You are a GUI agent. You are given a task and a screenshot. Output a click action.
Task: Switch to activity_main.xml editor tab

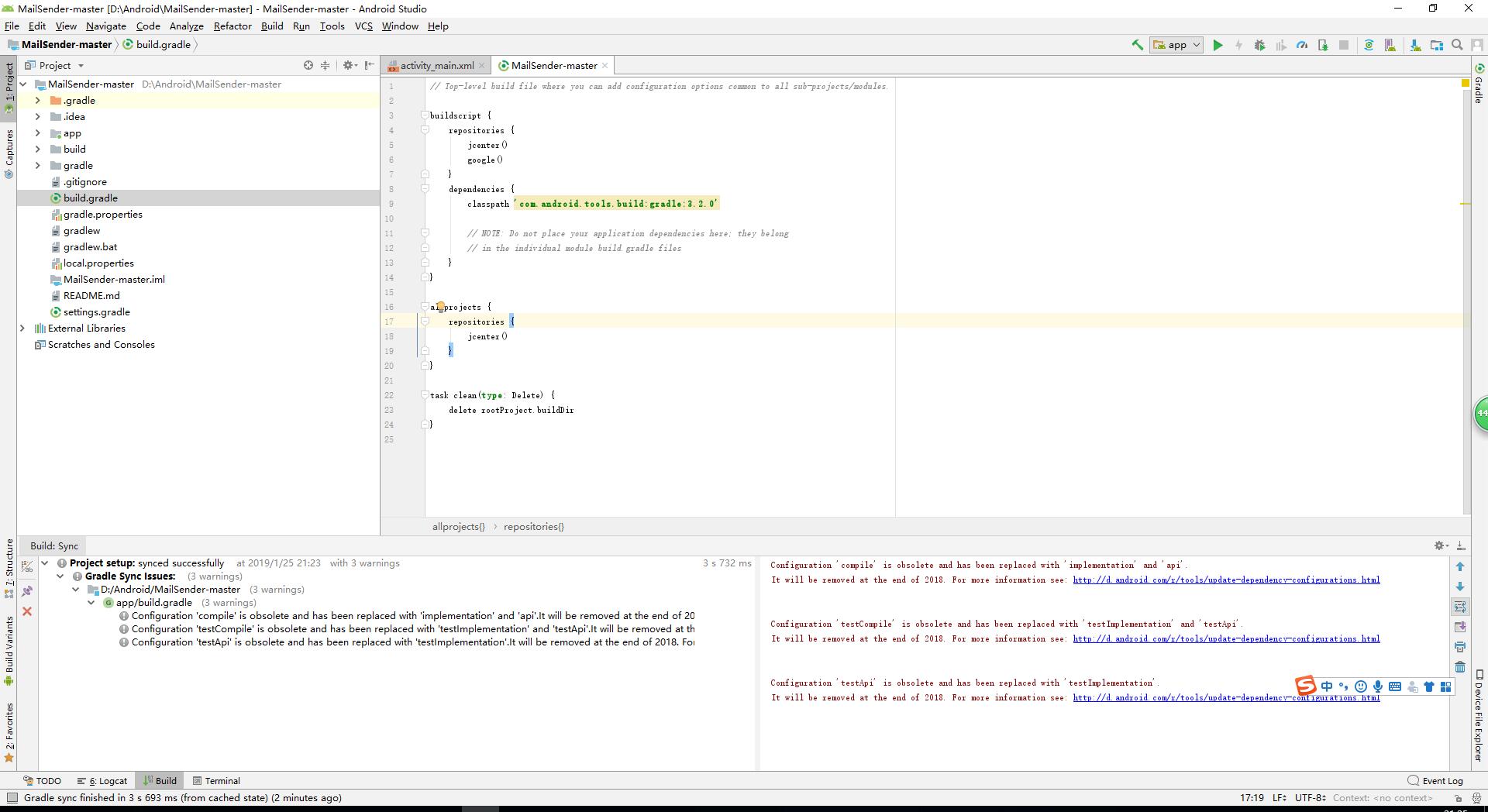(x=436, y=65)
